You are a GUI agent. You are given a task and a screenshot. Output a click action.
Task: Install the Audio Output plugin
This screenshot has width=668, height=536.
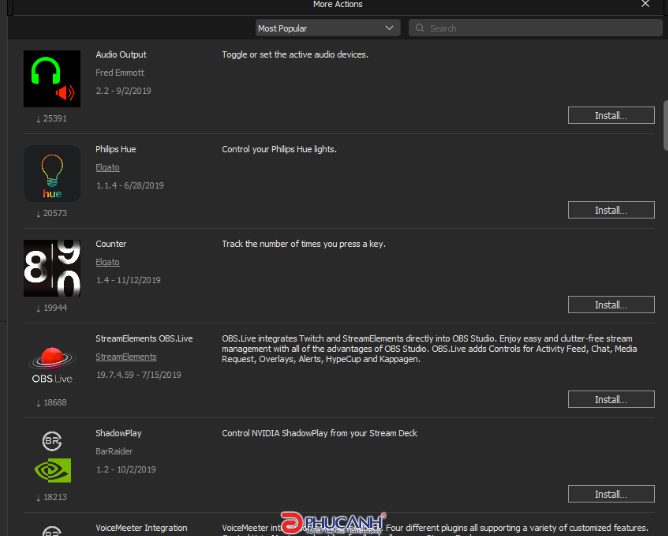click(611, 115)
